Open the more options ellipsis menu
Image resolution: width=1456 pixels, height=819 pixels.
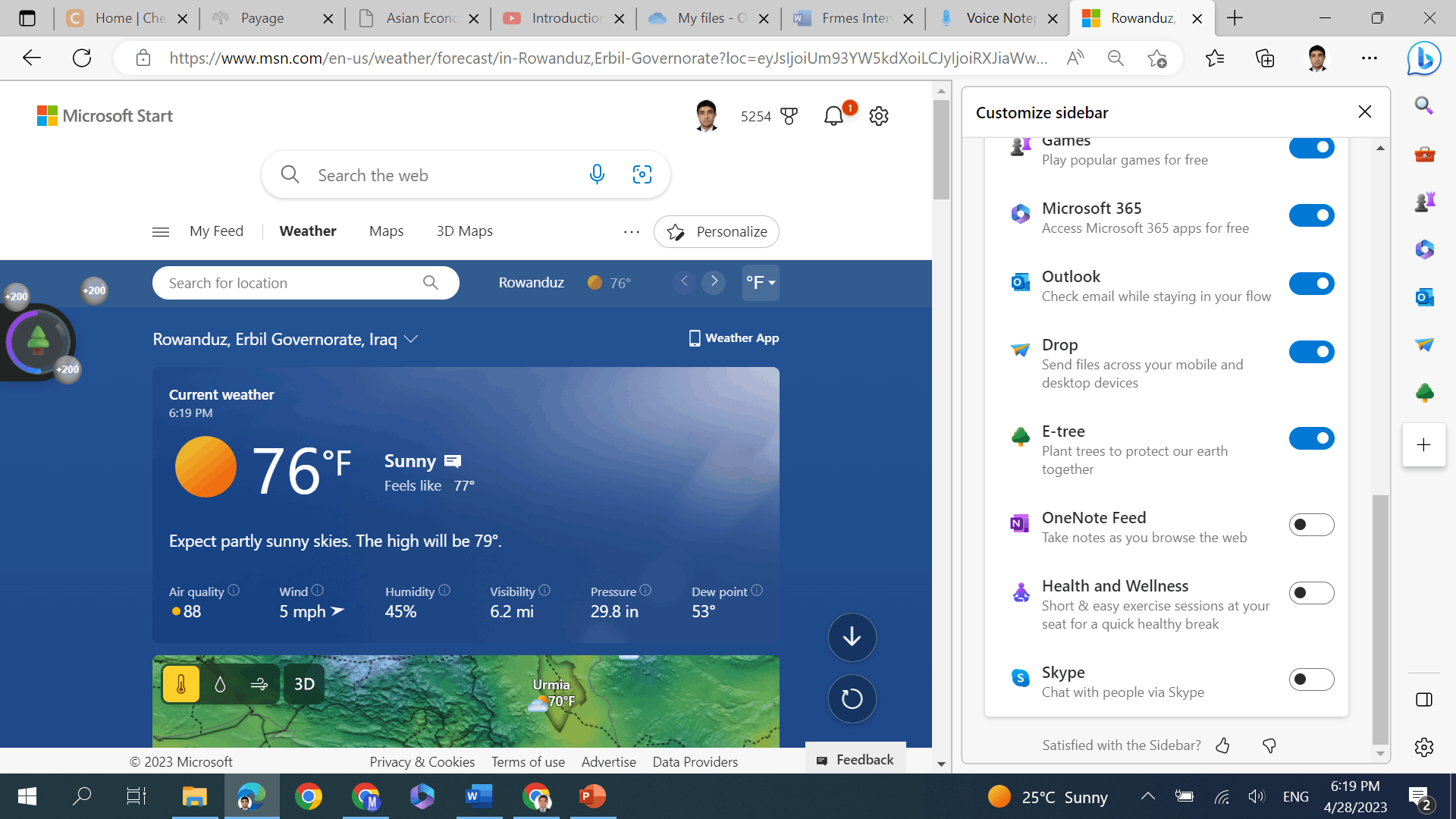(631, 231)
